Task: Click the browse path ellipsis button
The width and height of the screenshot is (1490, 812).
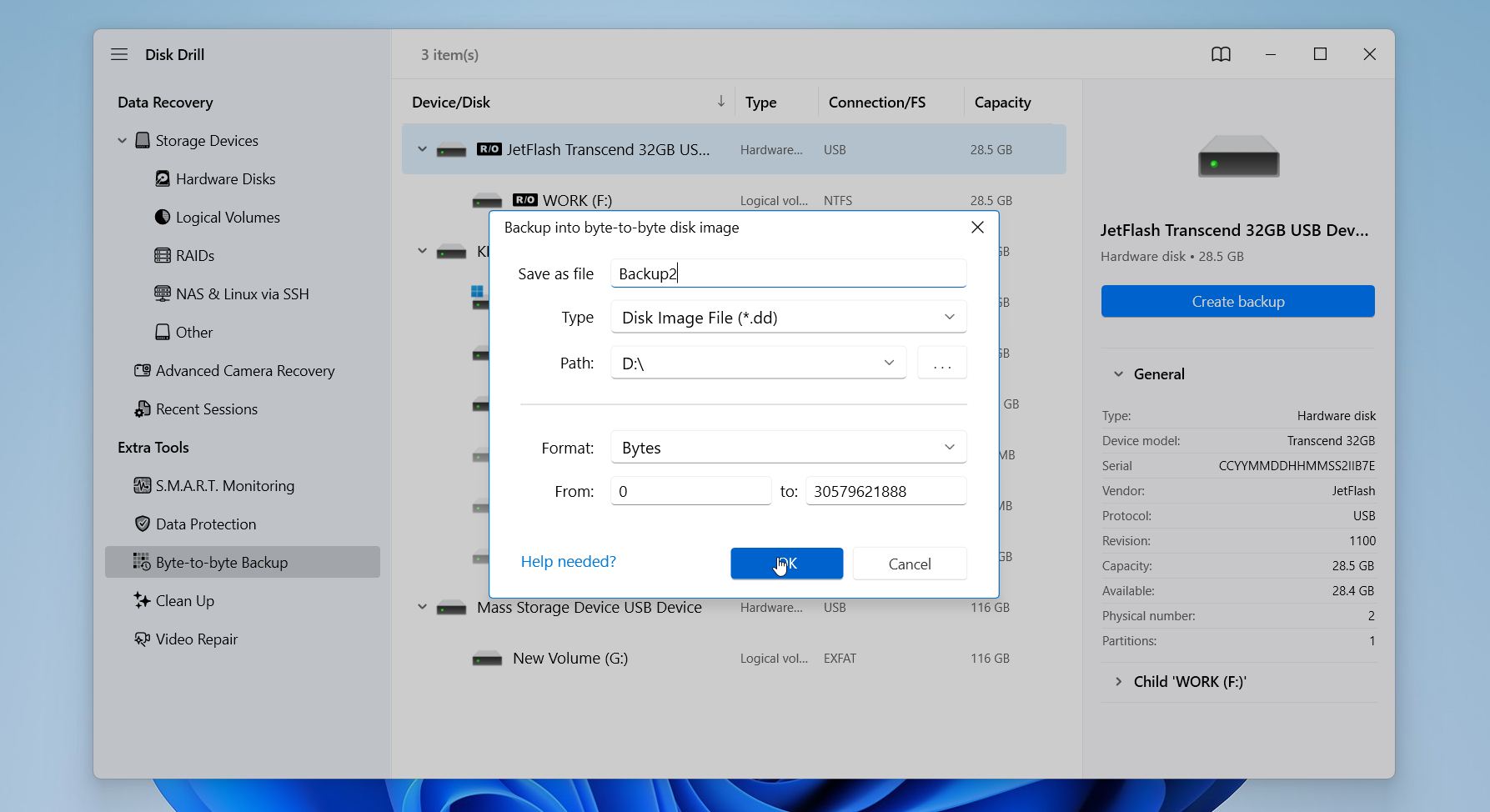Action: [942, 363]
